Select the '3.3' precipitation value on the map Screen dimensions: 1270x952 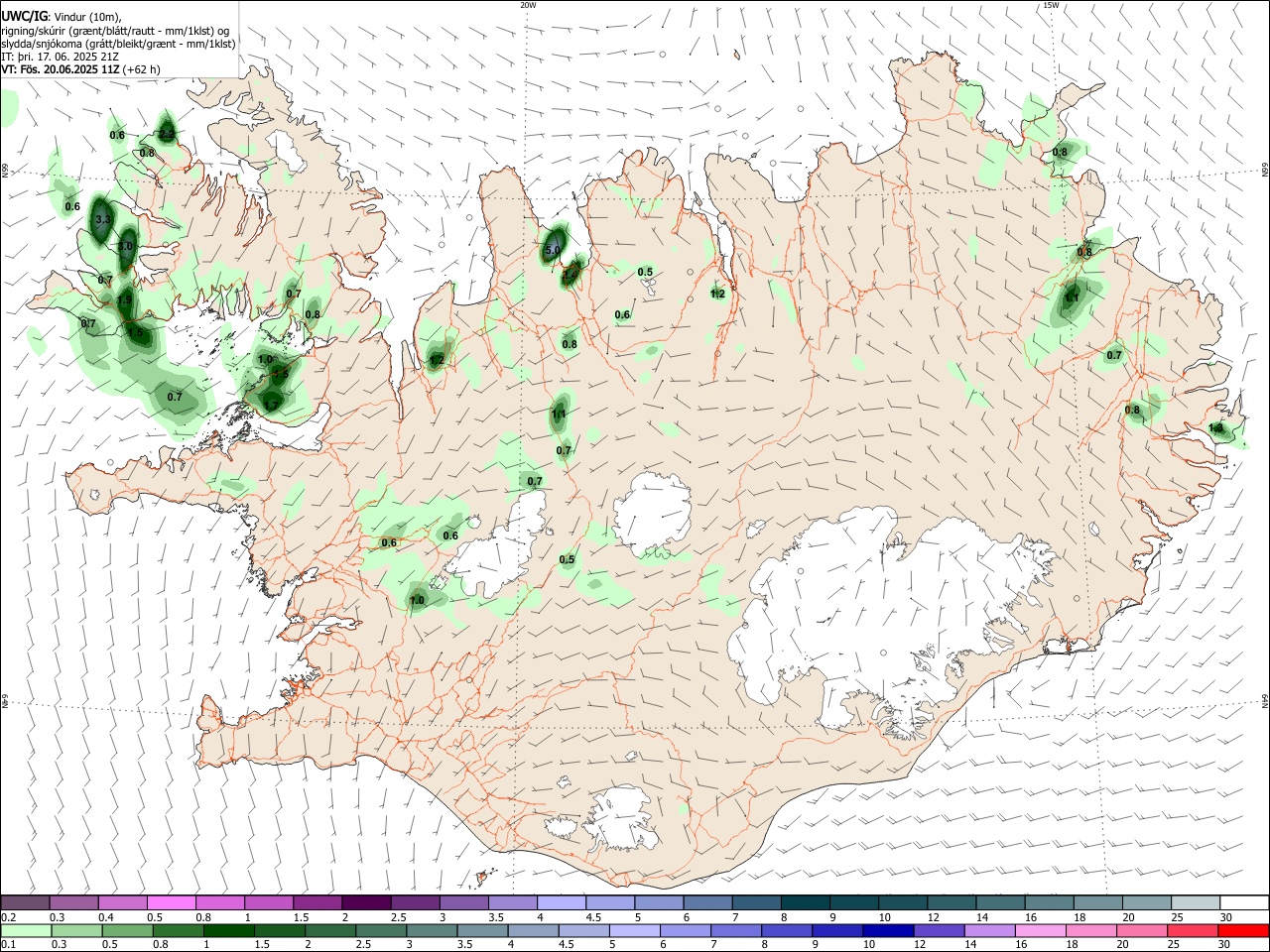pos(102,220)
